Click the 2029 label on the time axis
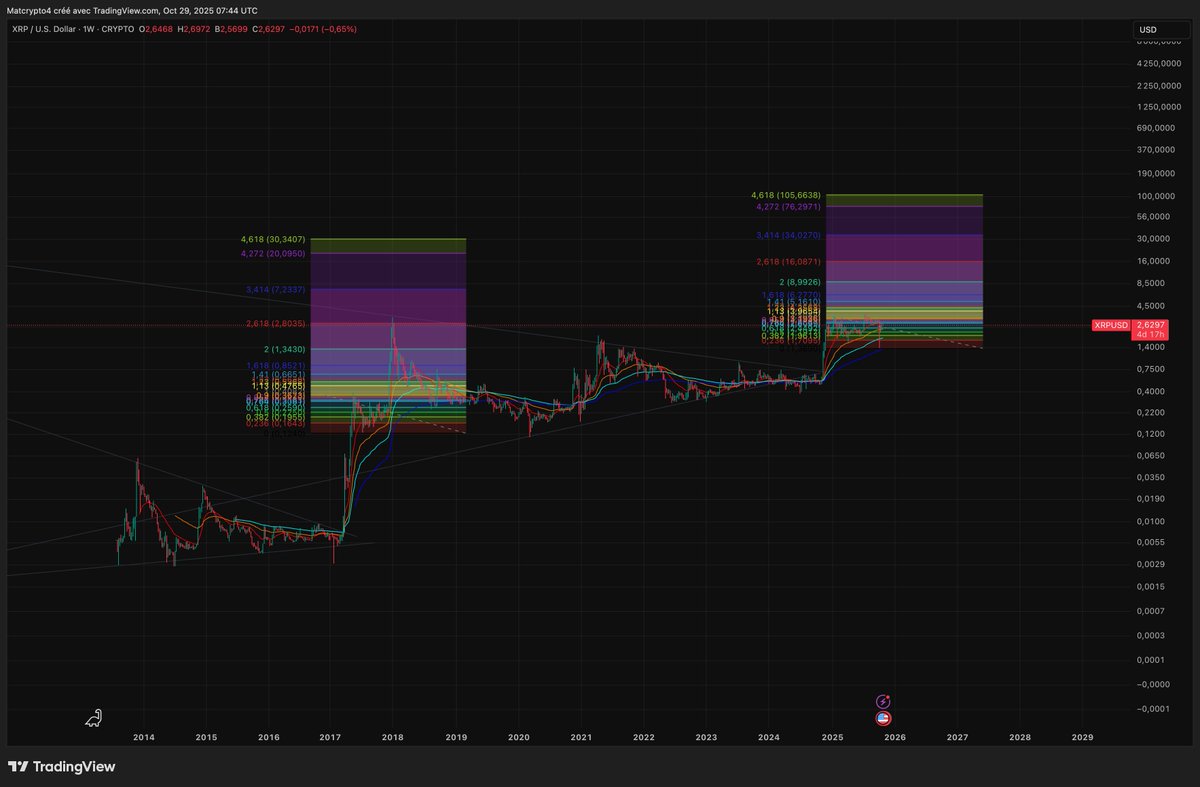Viewport: 1200px width, 787px height. tap(1082, 737)
